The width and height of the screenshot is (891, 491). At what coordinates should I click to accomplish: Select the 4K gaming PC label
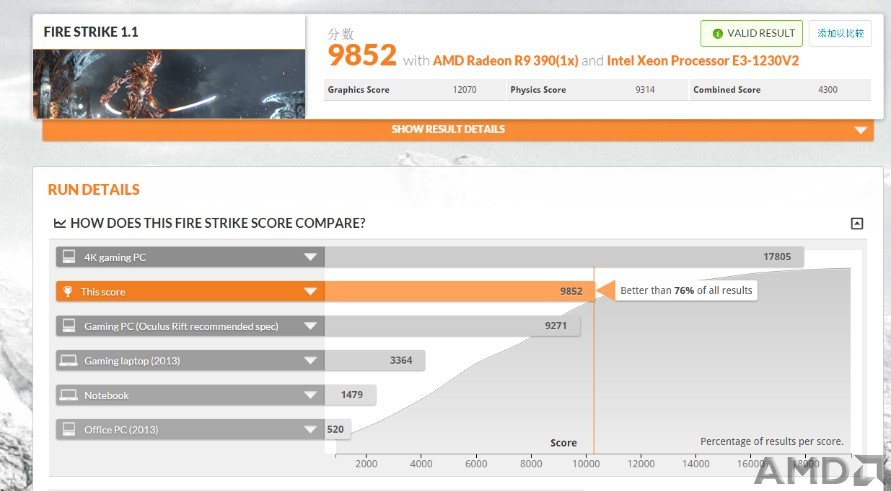(x=115, y=257)
